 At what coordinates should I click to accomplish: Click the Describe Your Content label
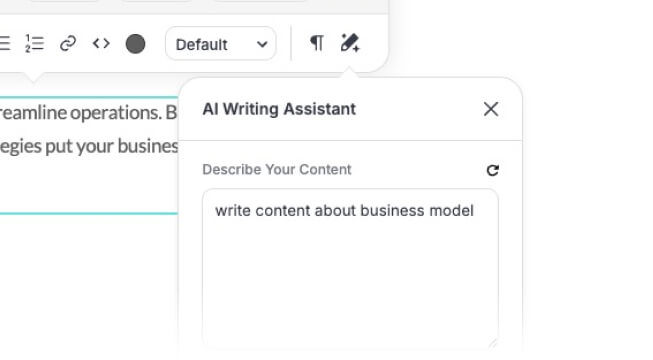click(x=277, y=170)
